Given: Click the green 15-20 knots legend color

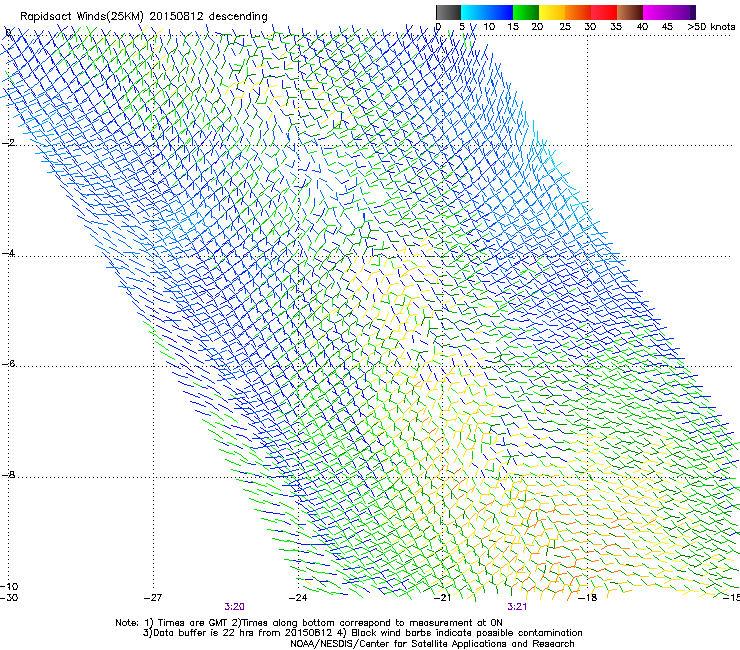Looking at the screenshot, I should 526,12.
